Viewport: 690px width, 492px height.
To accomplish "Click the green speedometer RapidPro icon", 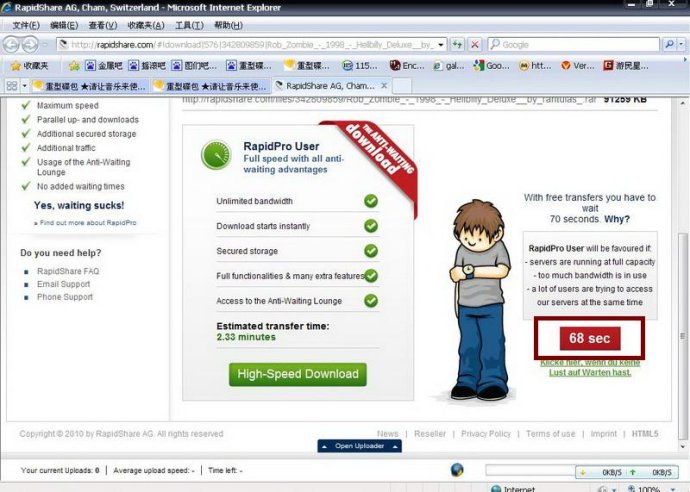I will [x=216, y=155].
